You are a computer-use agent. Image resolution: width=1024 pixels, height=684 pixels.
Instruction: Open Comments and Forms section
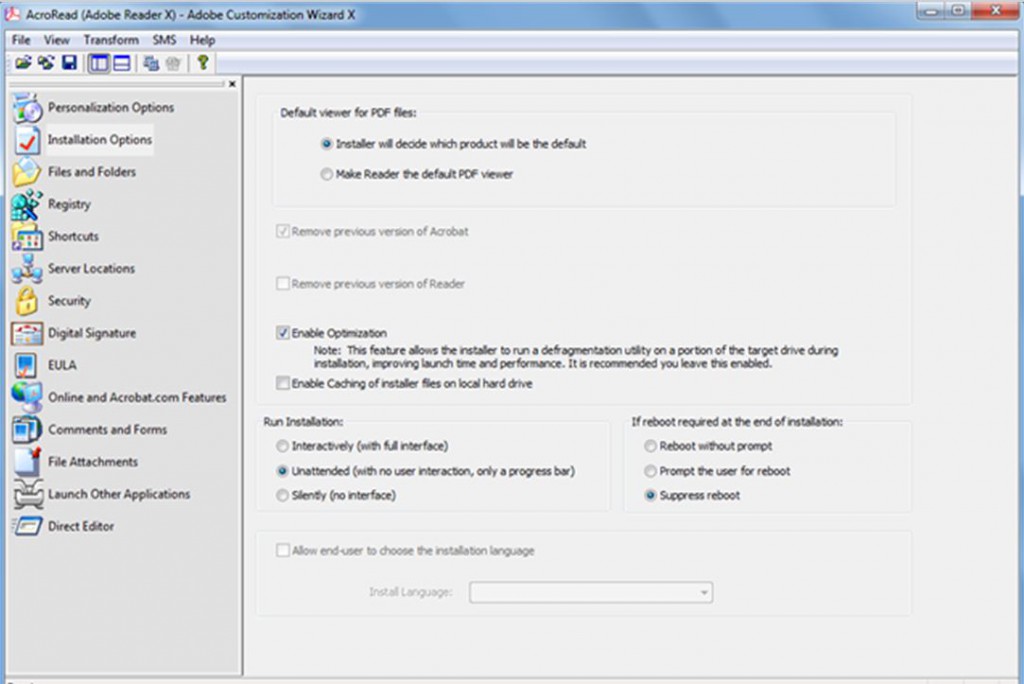coord(107,430)
